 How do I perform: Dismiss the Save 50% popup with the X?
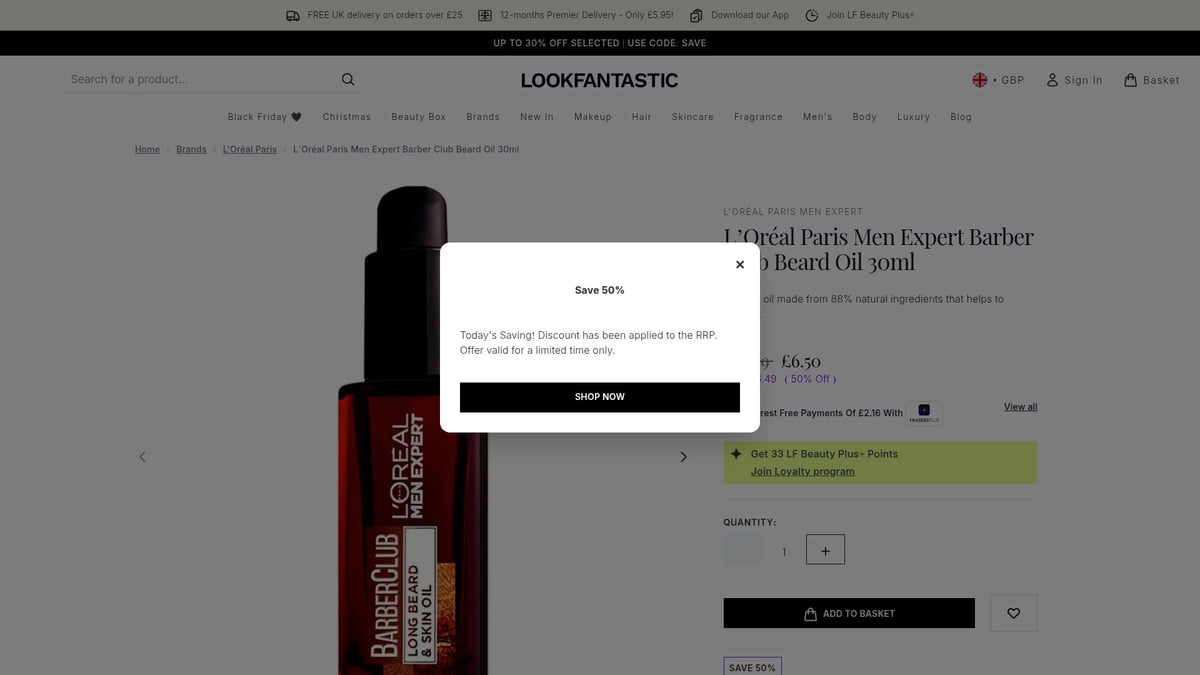point(740,264)
